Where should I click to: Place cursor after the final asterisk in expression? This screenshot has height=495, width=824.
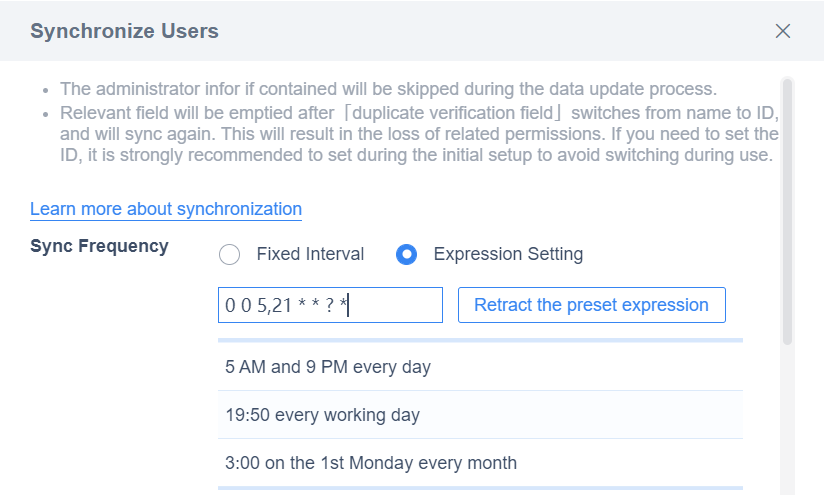[x=348, y=305]
